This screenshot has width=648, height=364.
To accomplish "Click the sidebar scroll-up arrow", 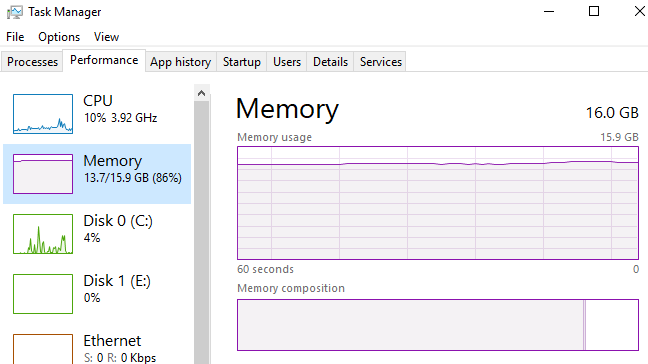I will coord(202,93).
